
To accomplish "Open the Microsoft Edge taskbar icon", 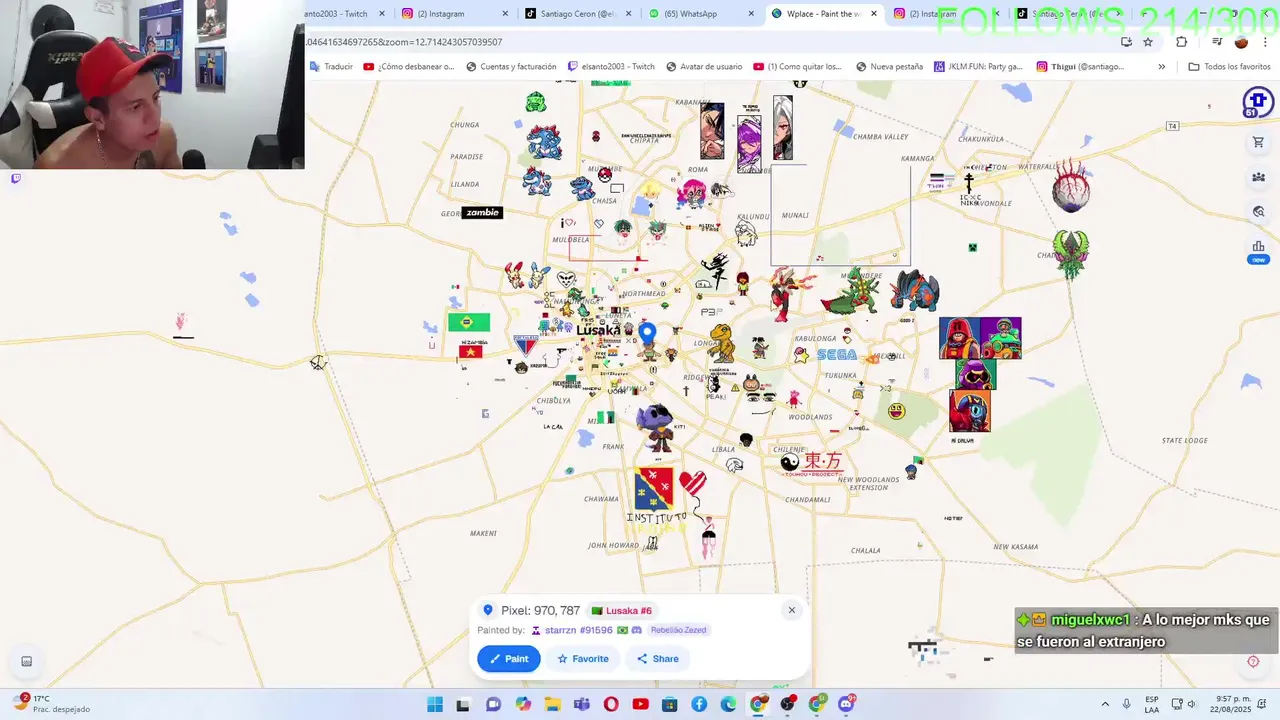I will [729, 704].
